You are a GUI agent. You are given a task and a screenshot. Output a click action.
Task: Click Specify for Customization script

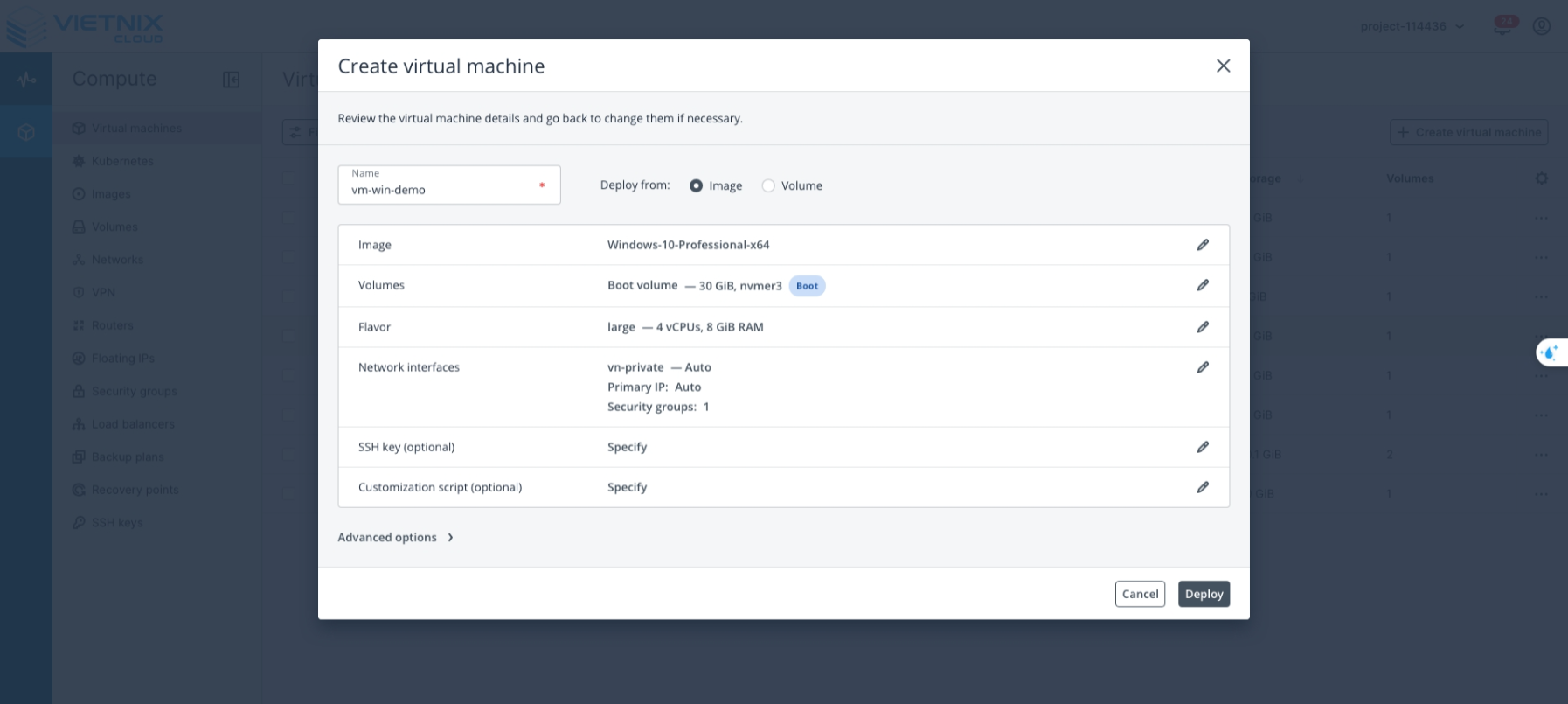pos(627,487)
